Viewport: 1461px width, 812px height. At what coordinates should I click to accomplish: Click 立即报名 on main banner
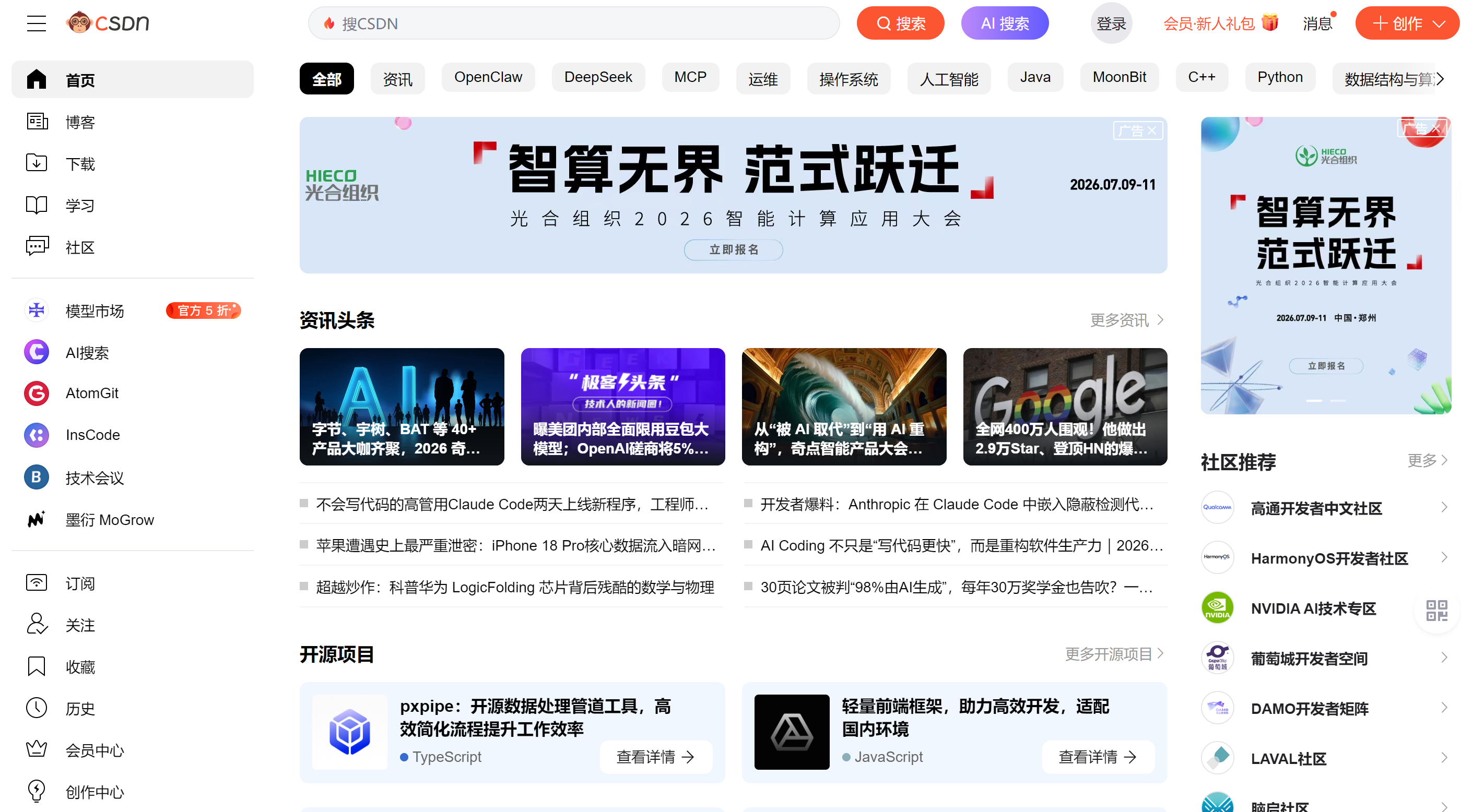733,250
